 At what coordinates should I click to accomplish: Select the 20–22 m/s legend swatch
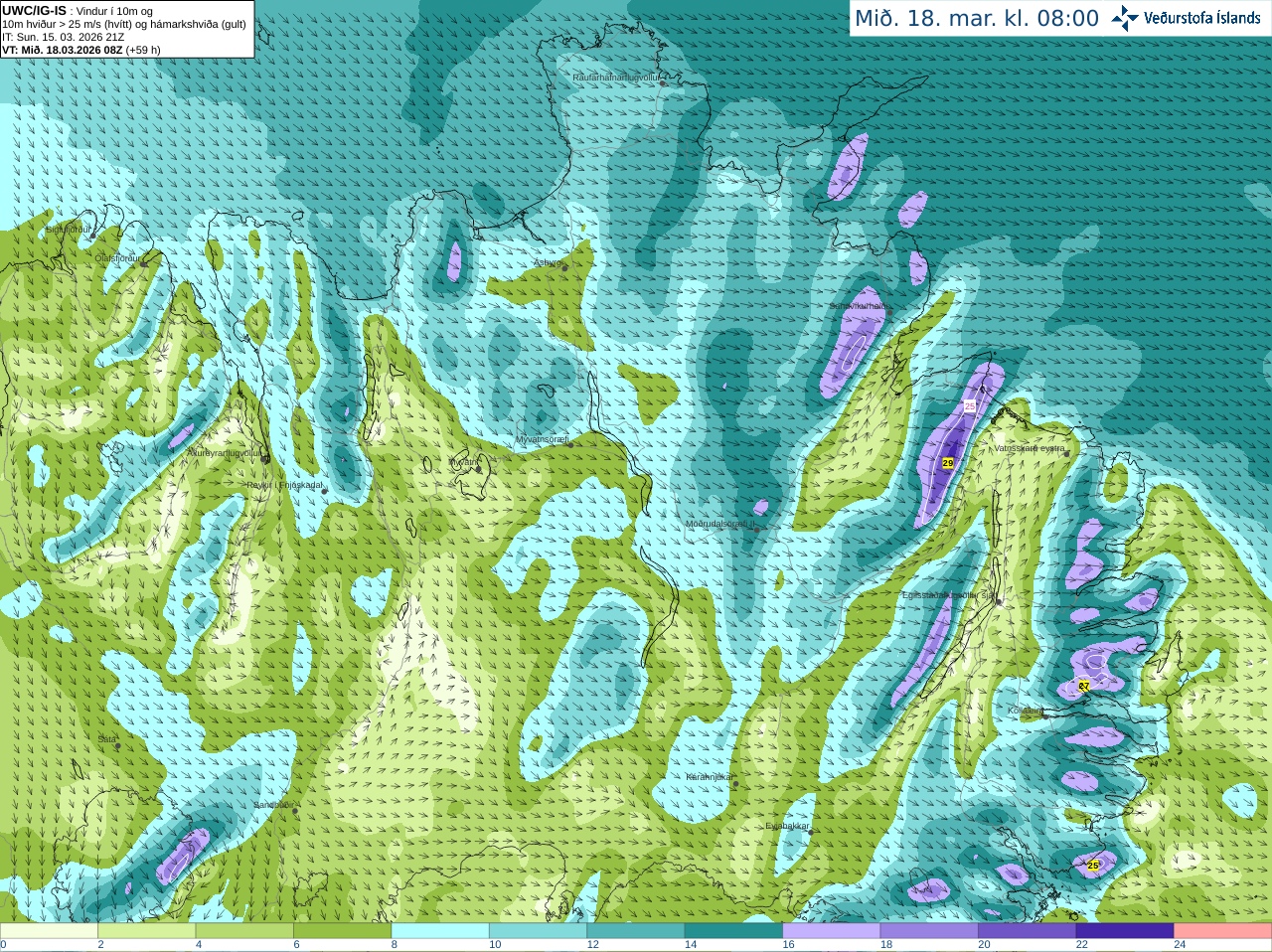click(x=1028, y=931)
